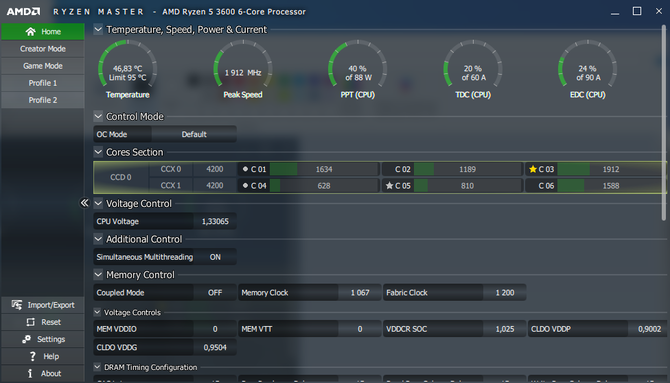Click the Reset icon in sidebar
The image size is (670, 383).
[30, 322]
